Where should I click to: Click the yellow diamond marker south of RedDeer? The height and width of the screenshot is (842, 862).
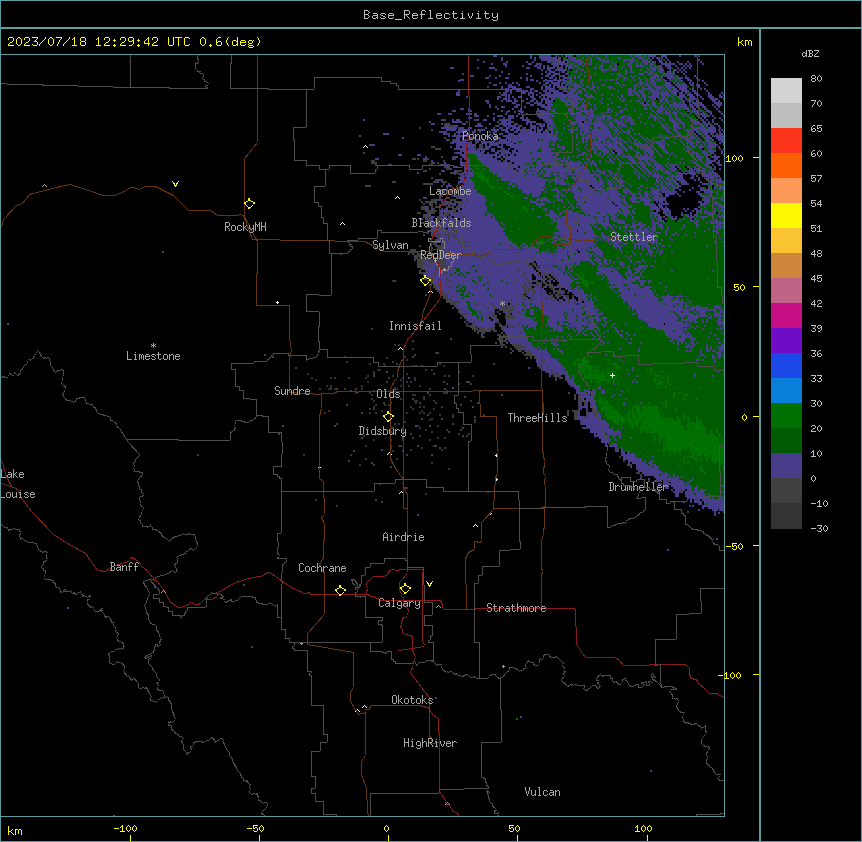(x=425, y=281)
